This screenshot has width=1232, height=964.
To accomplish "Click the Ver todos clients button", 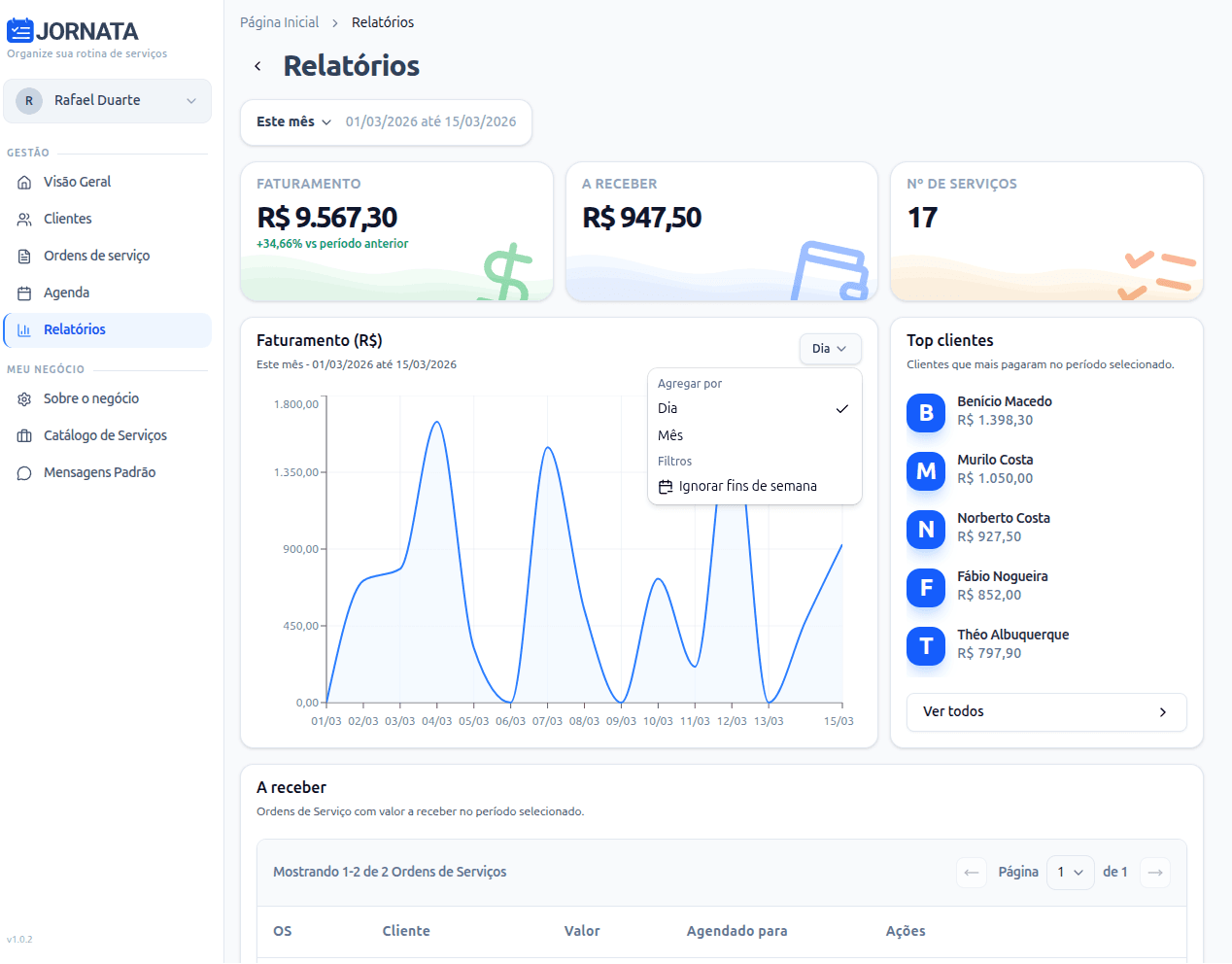I will [1045, 712].
